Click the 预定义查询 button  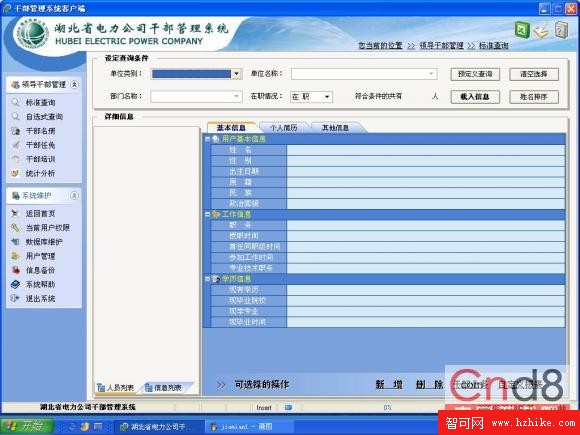point(475,74)
